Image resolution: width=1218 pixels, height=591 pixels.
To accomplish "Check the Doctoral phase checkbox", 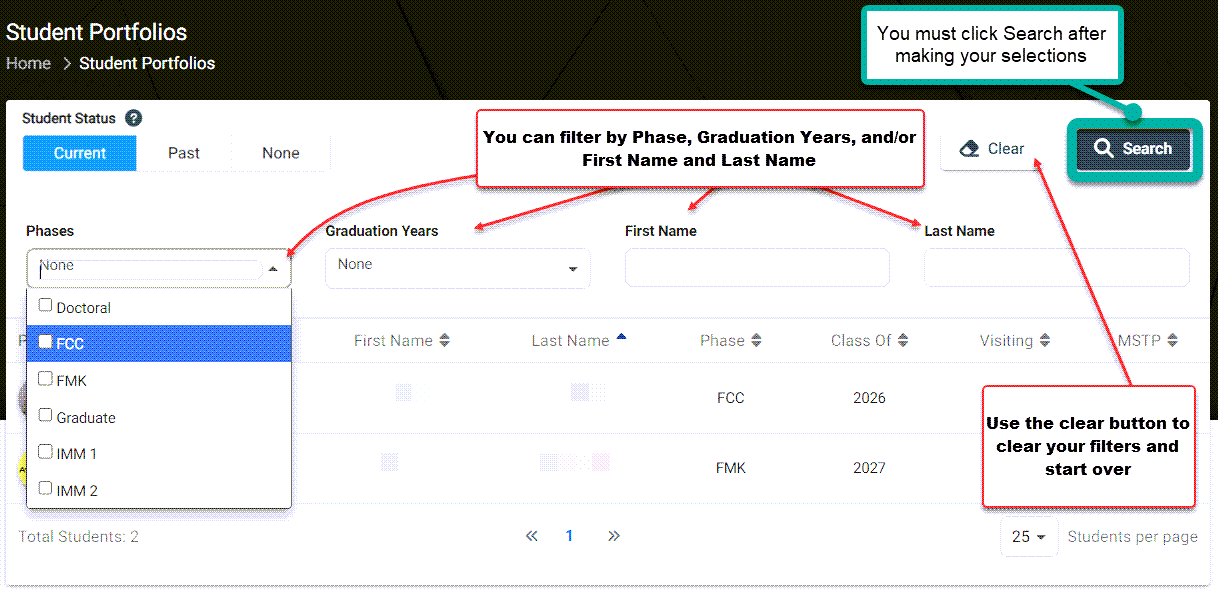I will [45, 306].
